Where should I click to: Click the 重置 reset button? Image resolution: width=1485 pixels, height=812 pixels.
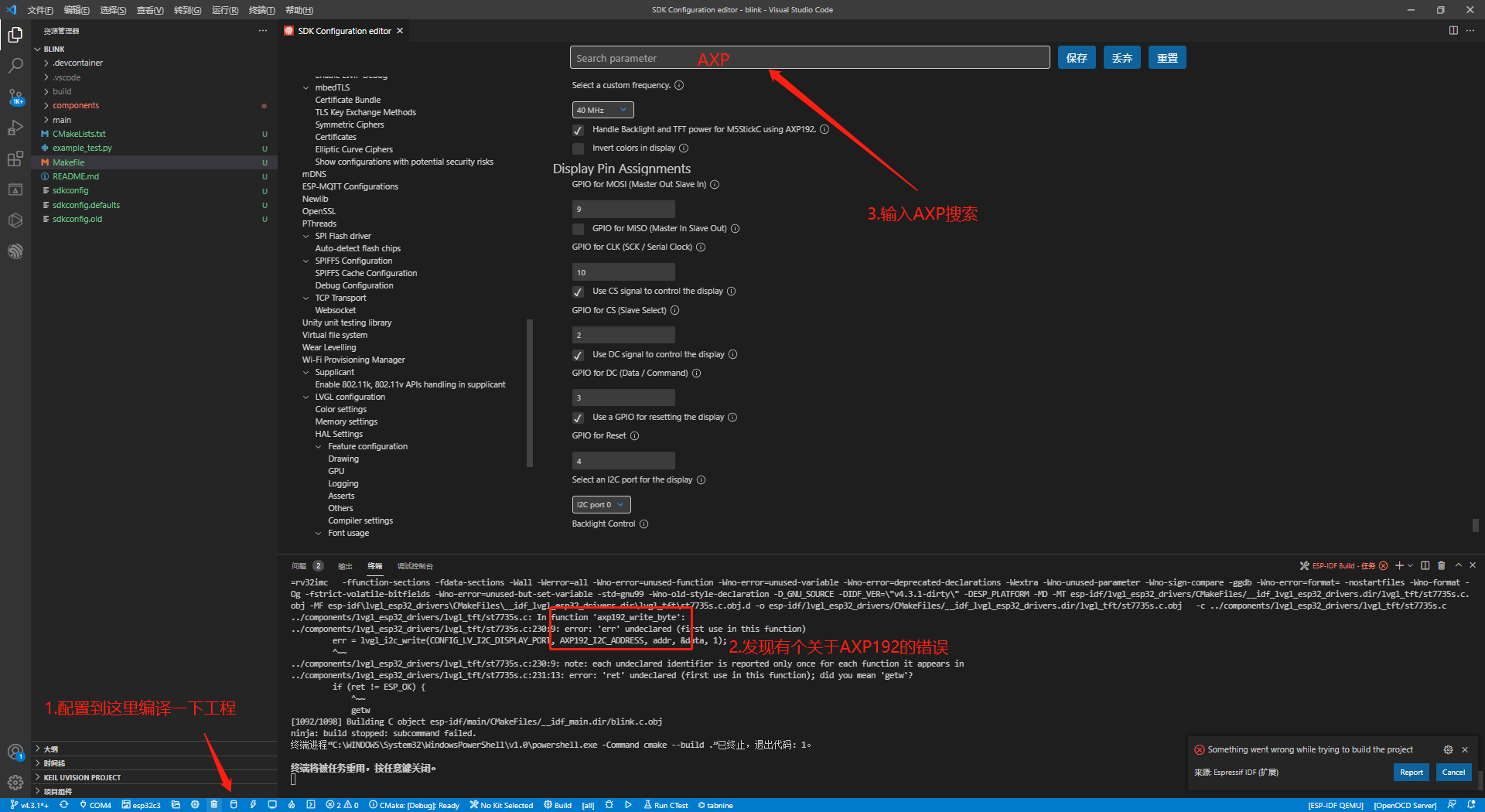[x=1167, y=58]
